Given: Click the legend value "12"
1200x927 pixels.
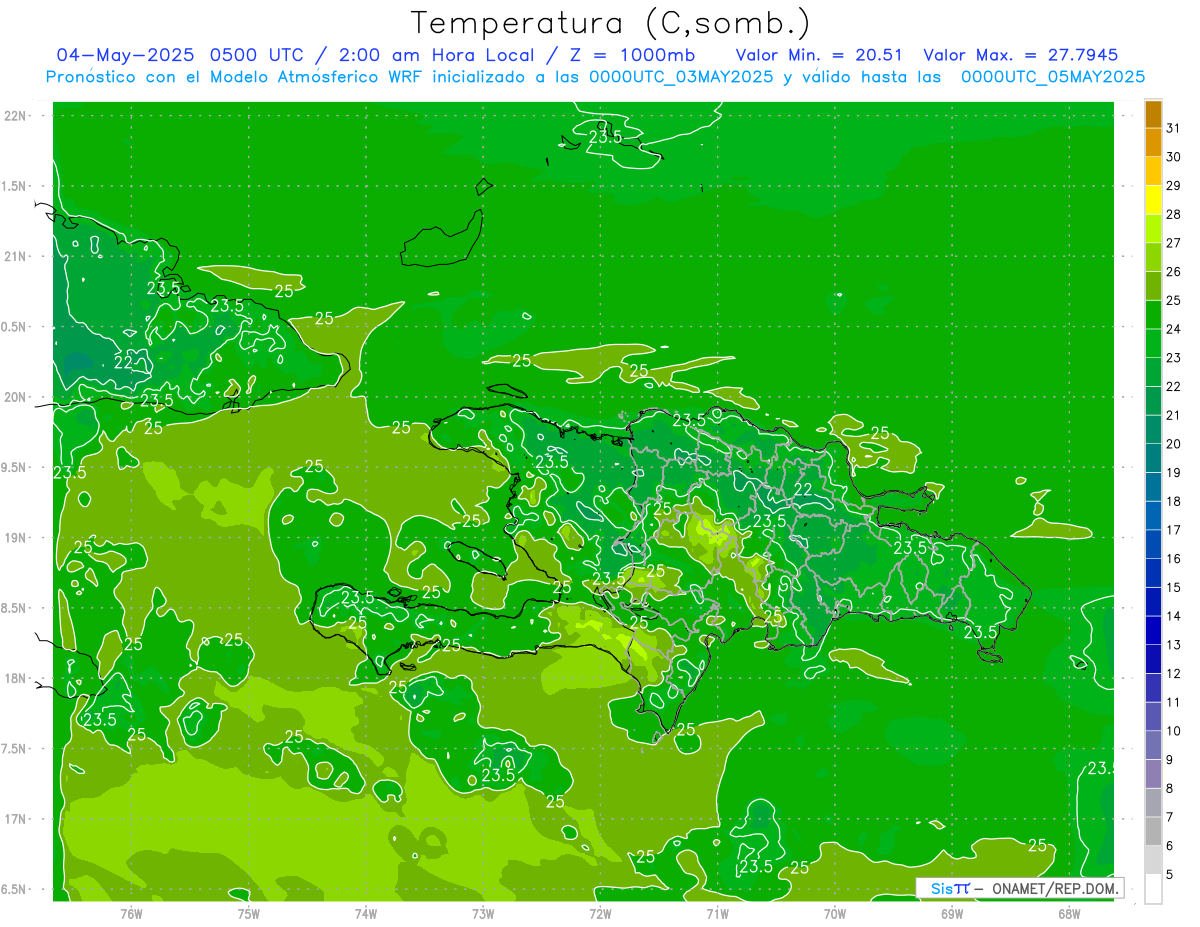Looking at the screenshot, I should pyautogui.click(x=1174, y=673).
